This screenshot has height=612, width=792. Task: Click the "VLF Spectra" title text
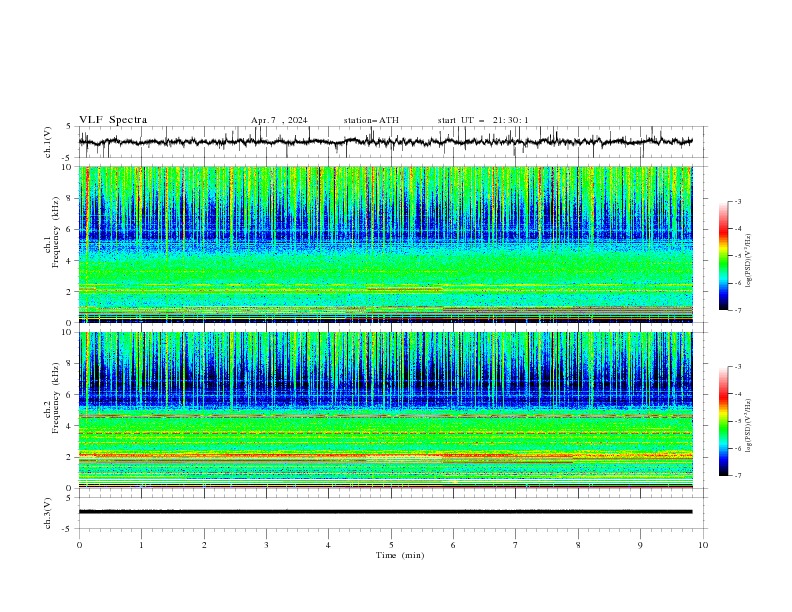coord(113,120)
